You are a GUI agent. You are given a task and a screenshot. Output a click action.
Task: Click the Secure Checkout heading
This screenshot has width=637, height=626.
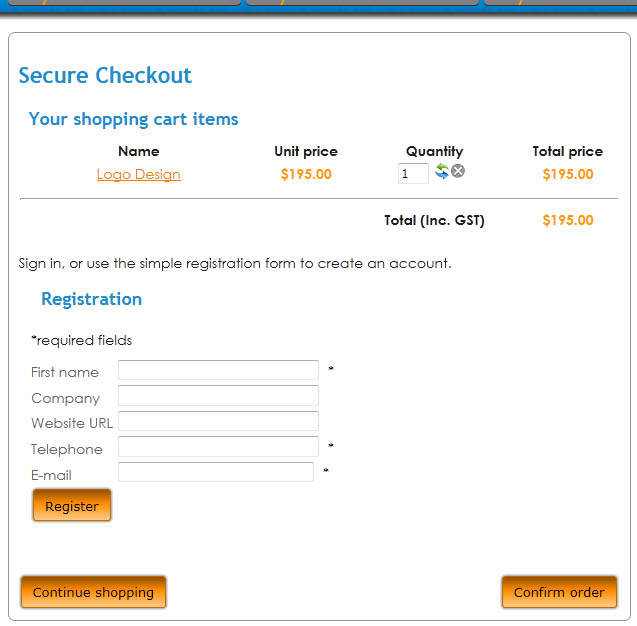(x=105, y=75)
